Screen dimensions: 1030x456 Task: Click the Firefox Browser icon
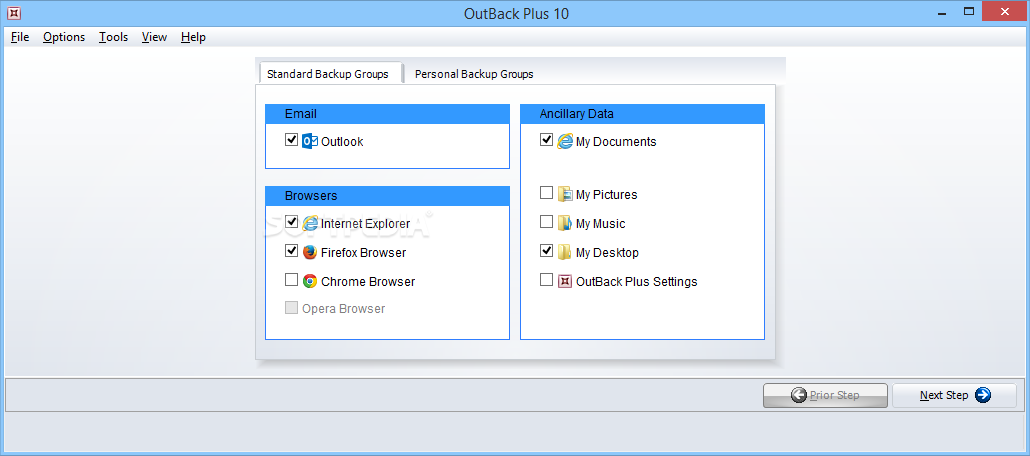[x=310, y=252]
